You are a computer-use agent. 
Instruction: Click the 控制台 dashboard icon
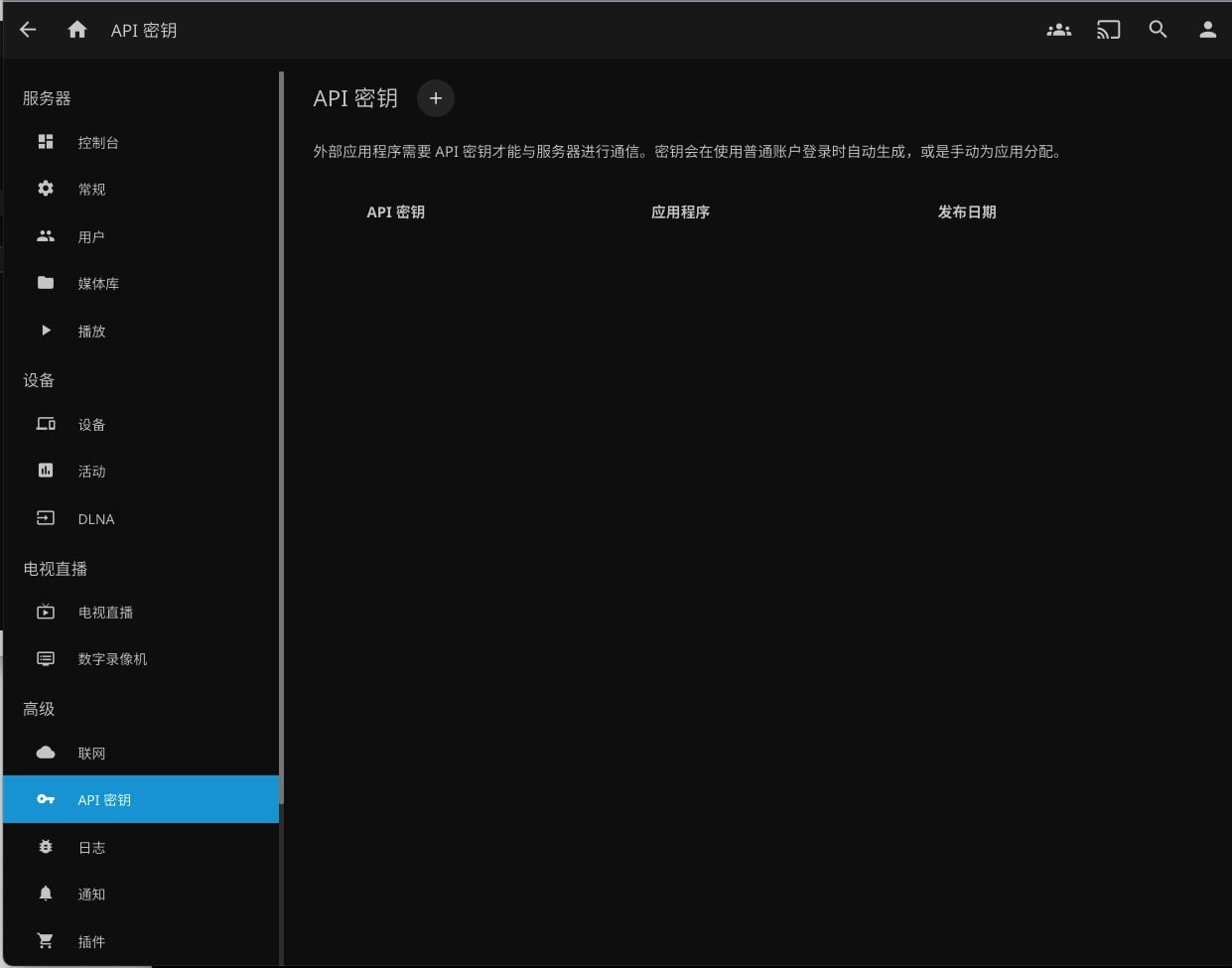pos(46,142)
